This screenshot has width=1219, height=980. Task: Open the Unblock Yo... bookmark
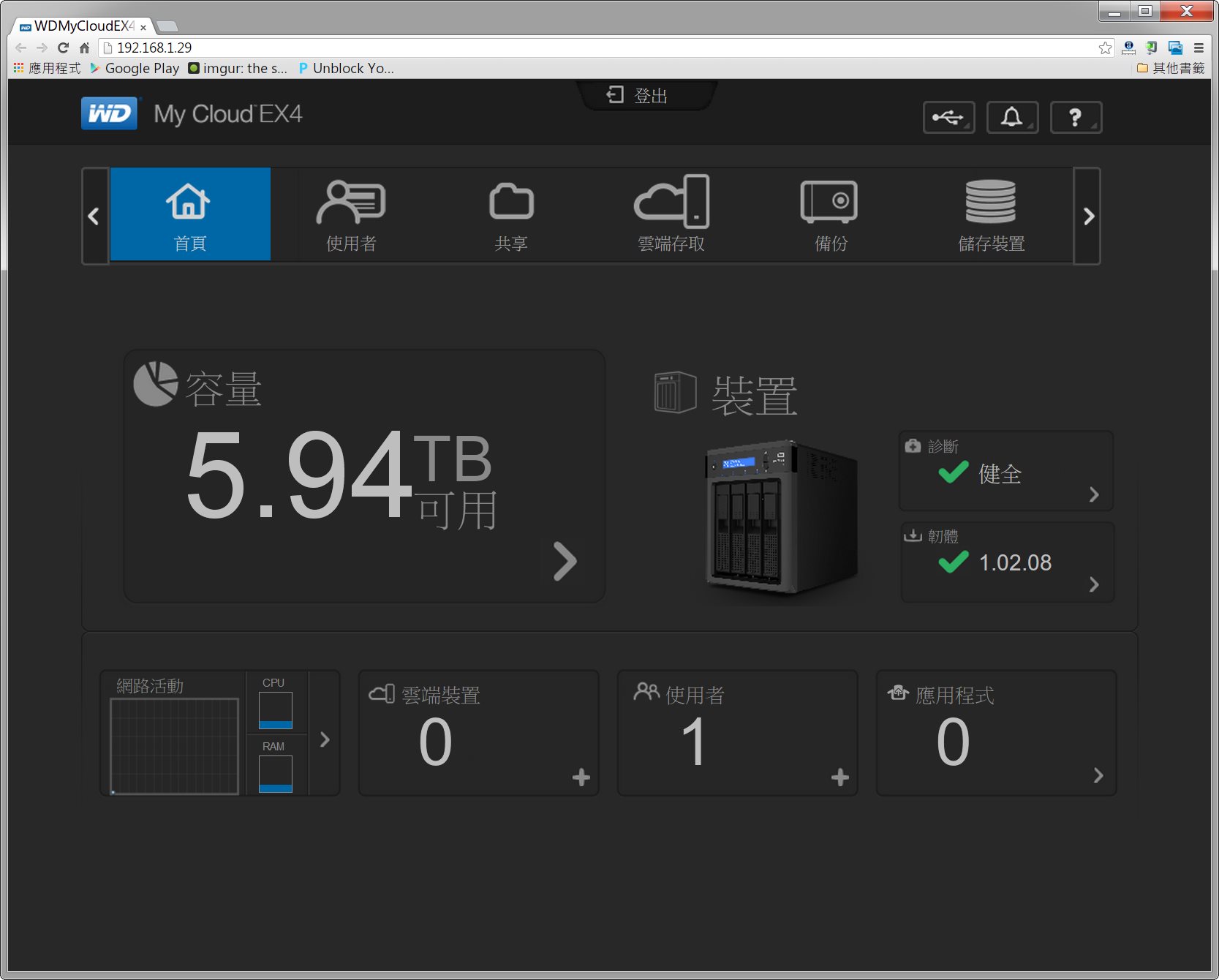pos(347,68)
